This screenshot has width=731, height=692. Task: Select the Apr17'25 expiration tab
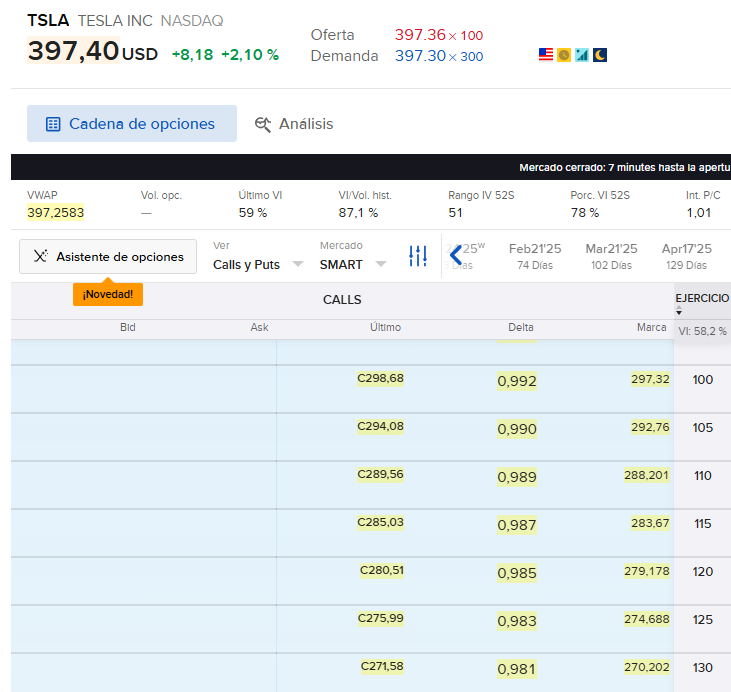tap(686, 256)
